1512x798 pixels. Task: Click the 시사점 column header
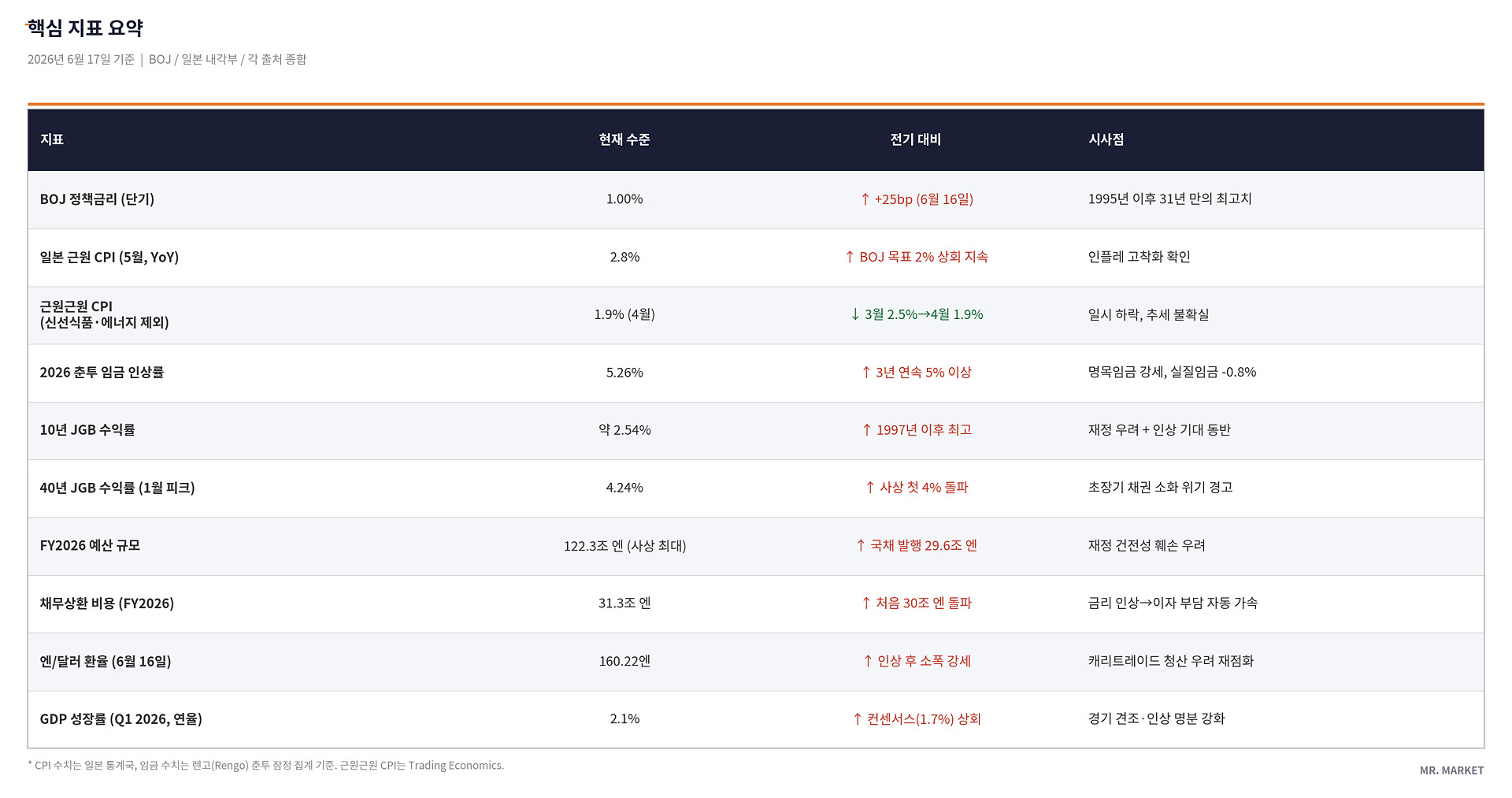(x=1106, y=139)
